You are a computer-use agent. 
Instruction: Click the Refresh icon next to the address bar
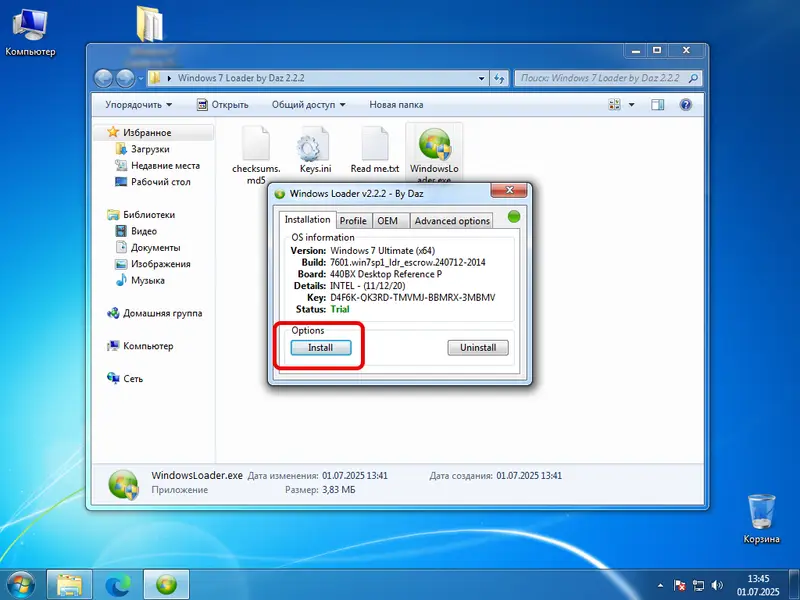pyautogui.click(x=498, y=77)
